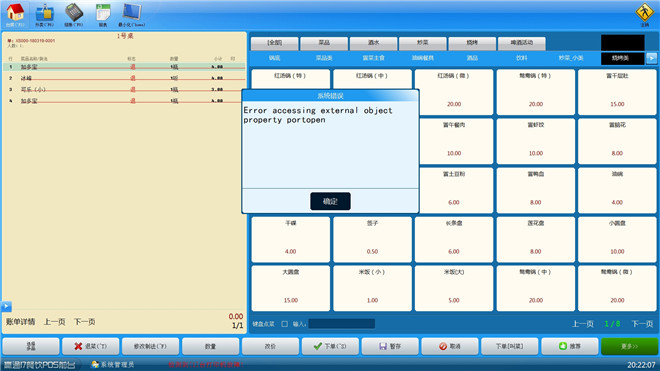
Task: Click the red X 退菜 button
Action: click(90, 346)
